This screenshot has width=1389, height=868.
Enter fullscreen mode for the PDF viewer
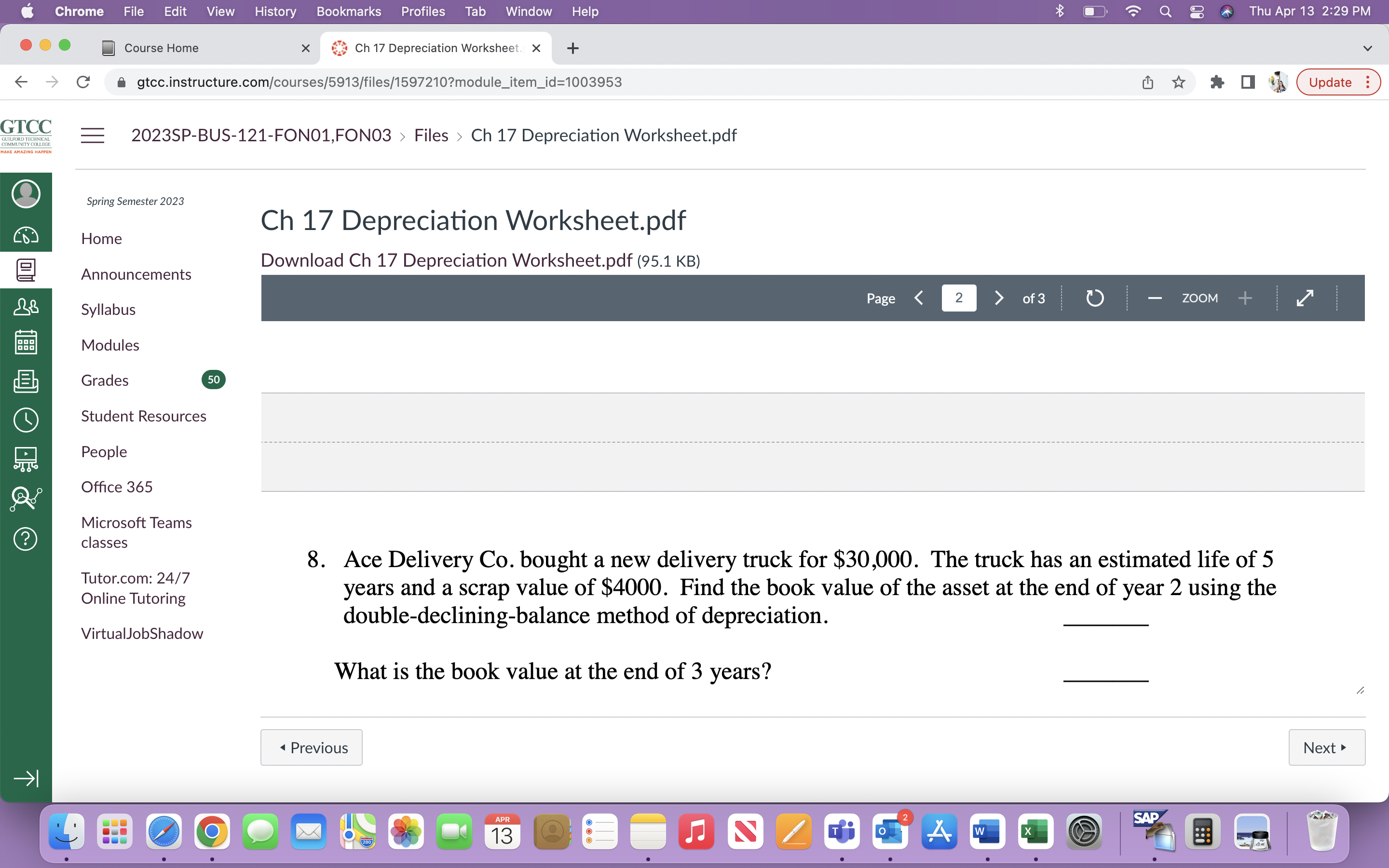tap(1305, 298)
